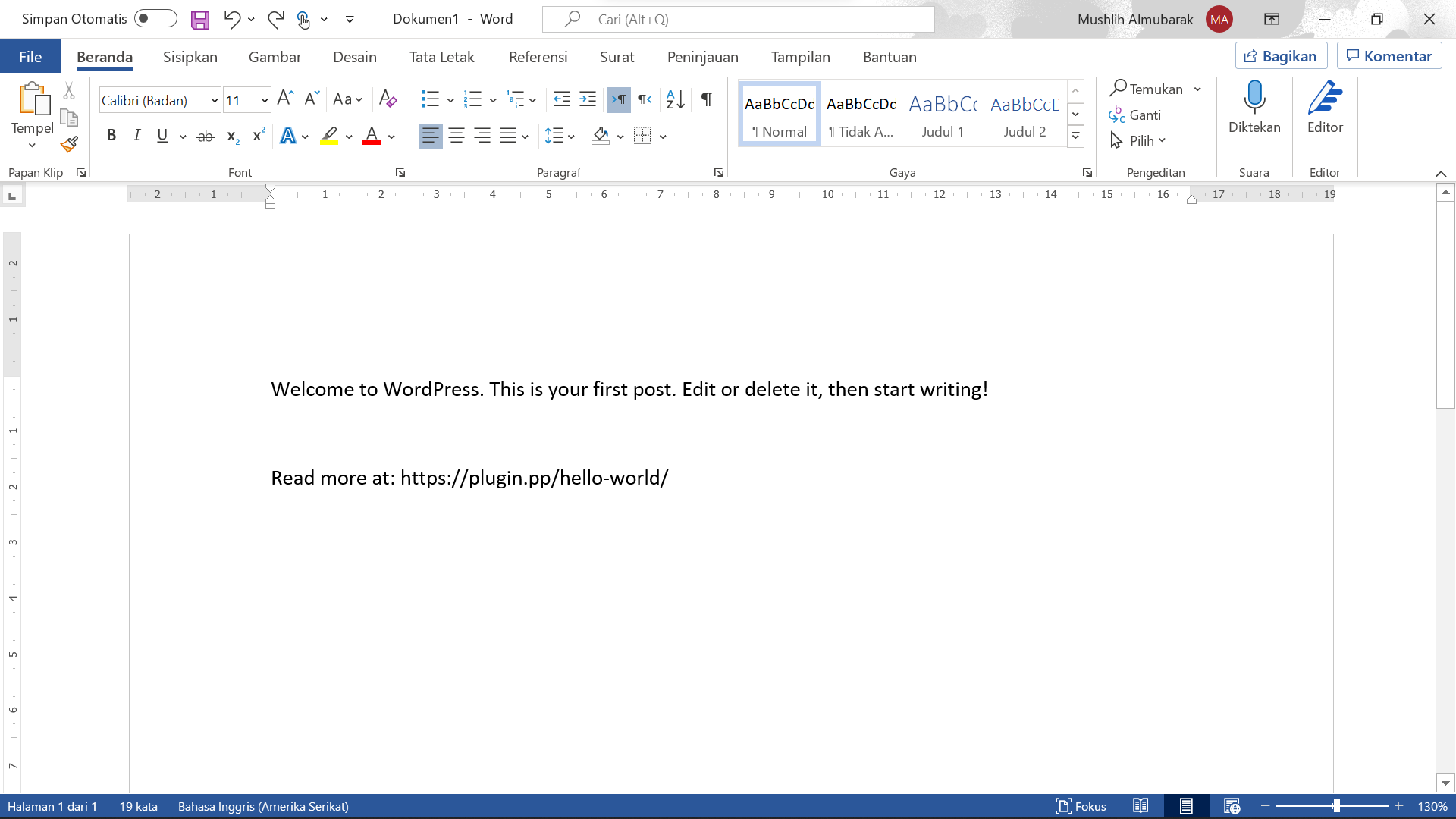Viewport: 1456px width, 819px height.
Task: Toggle Bold formatting button
Action: [111, 136]
